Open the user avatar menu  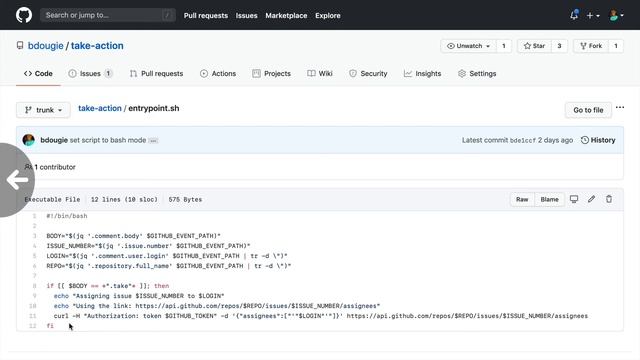(x=616, y=16)
